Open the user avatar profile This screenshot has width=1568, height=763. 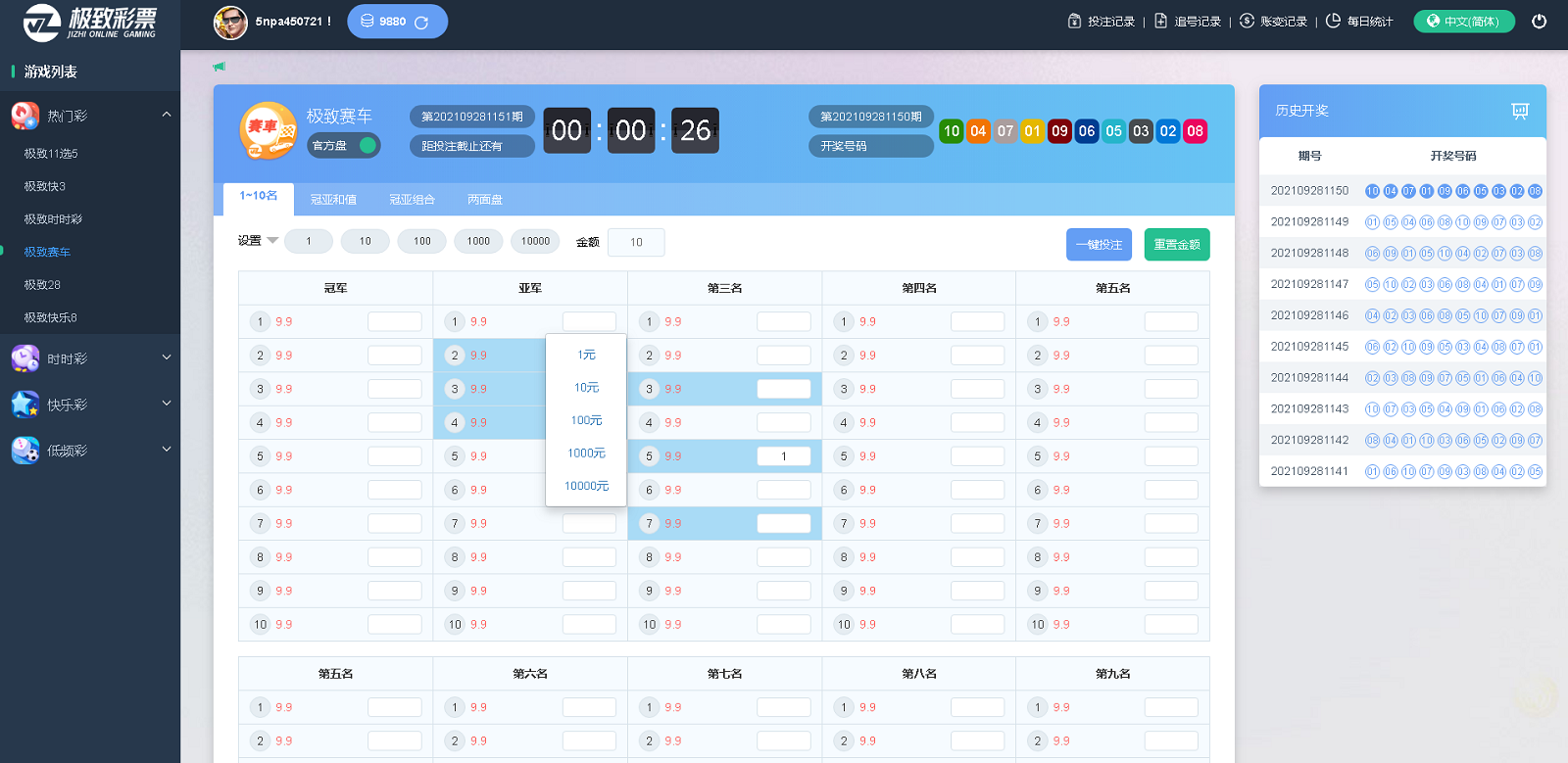pyautogui.click(x=231, y=22)
